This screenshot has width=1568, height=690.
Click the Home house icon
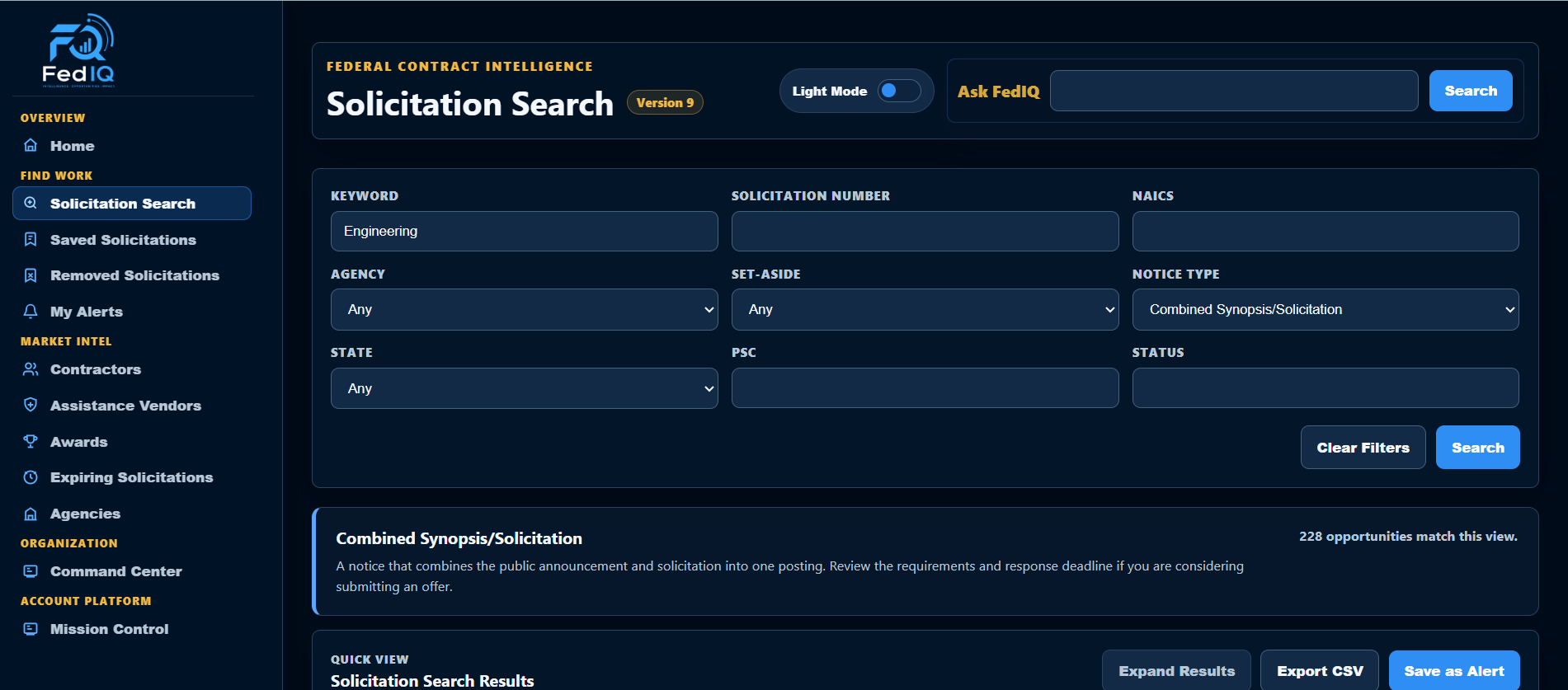[x=31, y=146]
